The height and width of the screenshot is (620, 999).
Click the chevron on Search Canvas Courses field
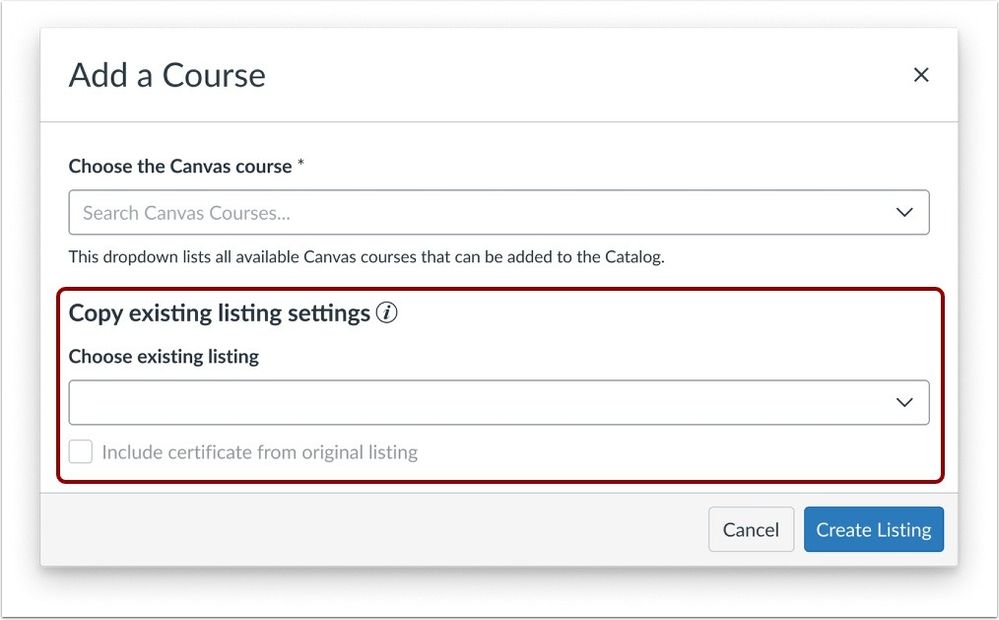click(904, 212)
